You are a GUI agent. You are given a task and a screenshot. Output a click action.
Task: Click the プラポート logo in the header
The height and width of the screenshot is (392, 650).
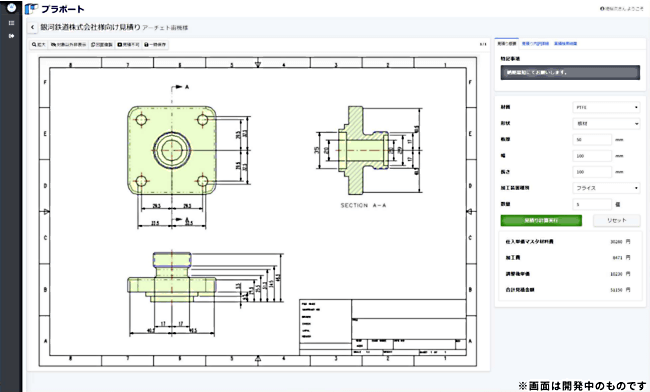(54, 9)
